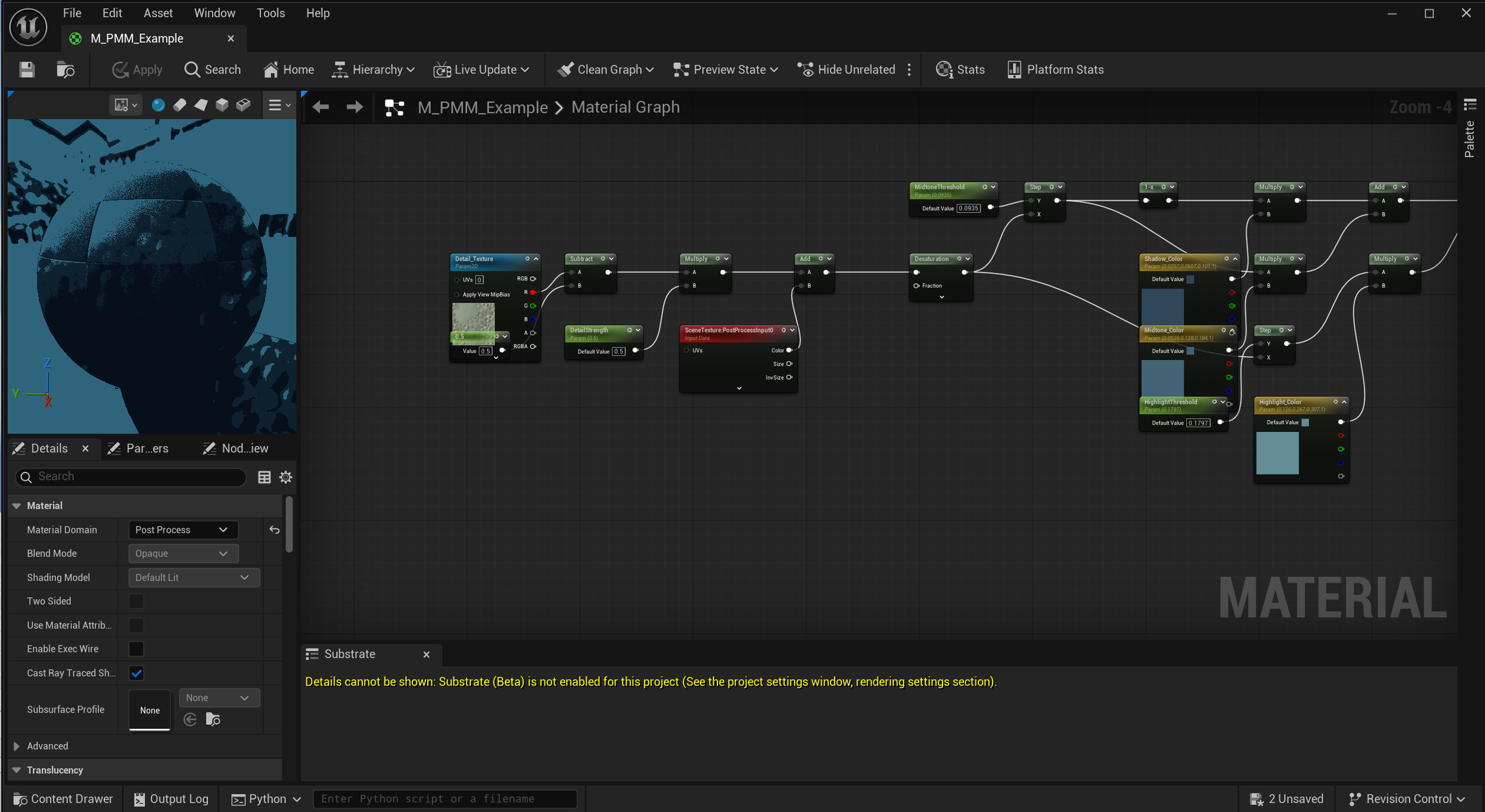Open the Asset menu
The height and width of the screenshot is (812, 1485).
coord(158,13)
